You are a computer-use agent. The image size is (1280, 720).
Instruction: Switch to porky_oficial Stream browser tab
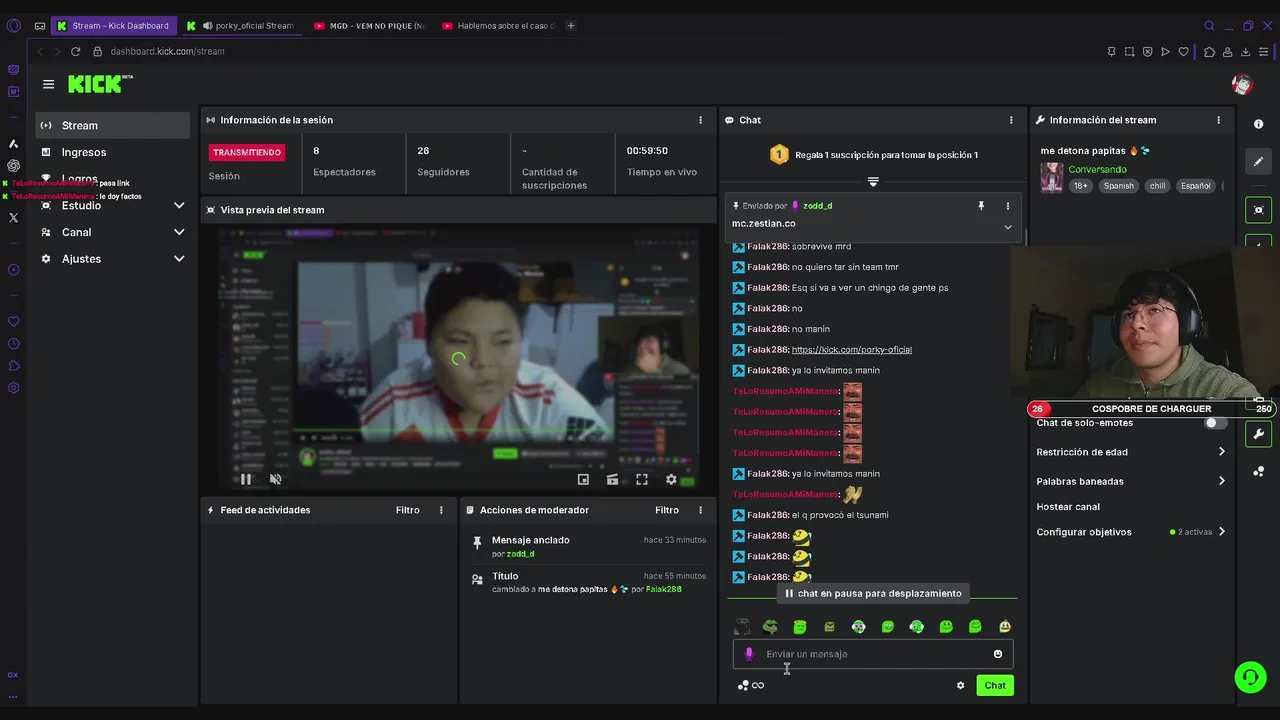(x=241, y=26)
